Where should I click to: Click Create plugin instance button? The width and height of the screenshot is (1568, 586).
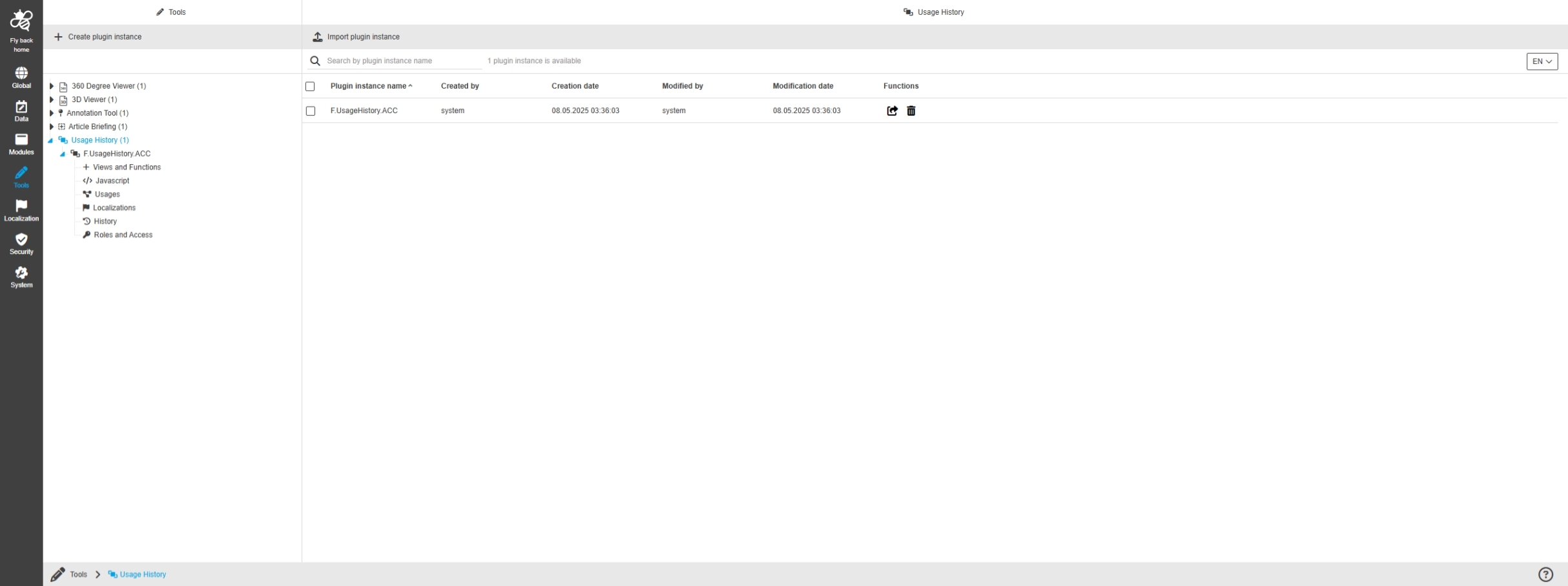coord(98,37)
